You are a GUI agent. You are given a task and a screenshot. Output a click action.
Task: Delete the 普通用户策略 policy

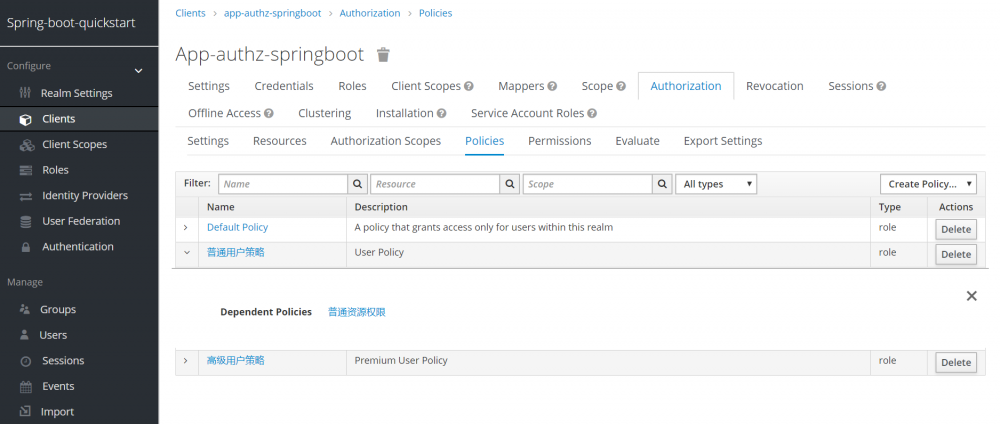tap(955, 254)
